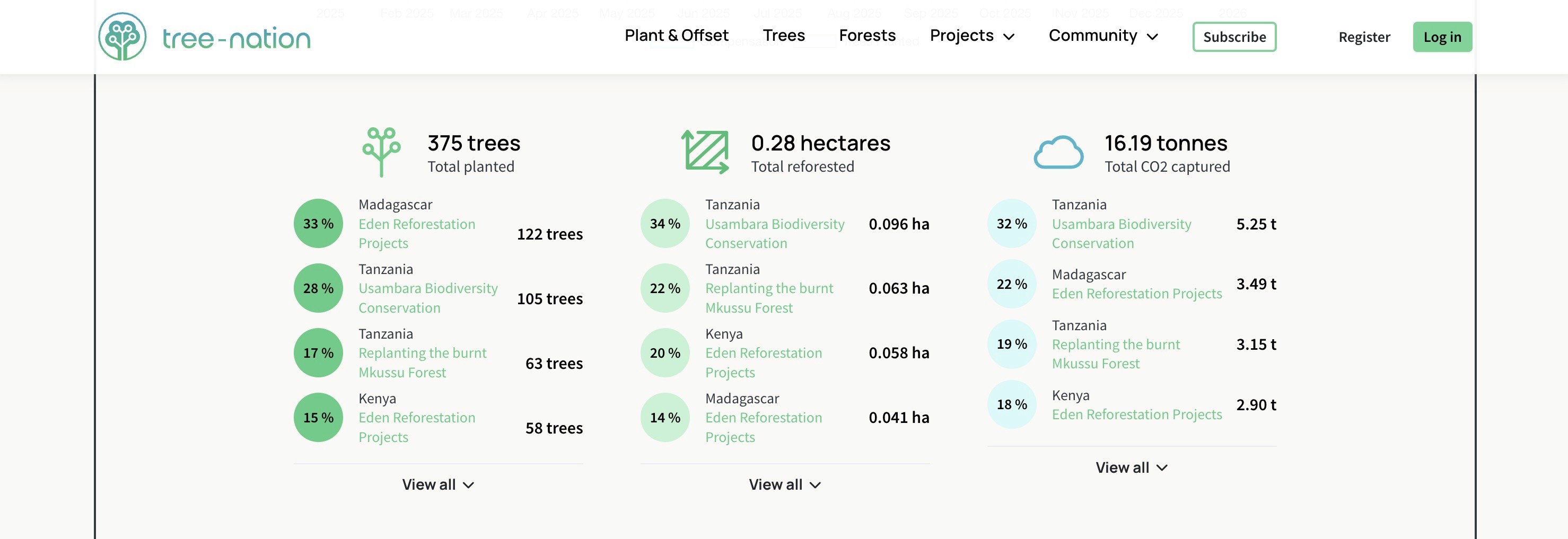Open Kenya Eden Reforestation link with 58 trees
This screenshot has height=539, width=1568.
(417, 427)
